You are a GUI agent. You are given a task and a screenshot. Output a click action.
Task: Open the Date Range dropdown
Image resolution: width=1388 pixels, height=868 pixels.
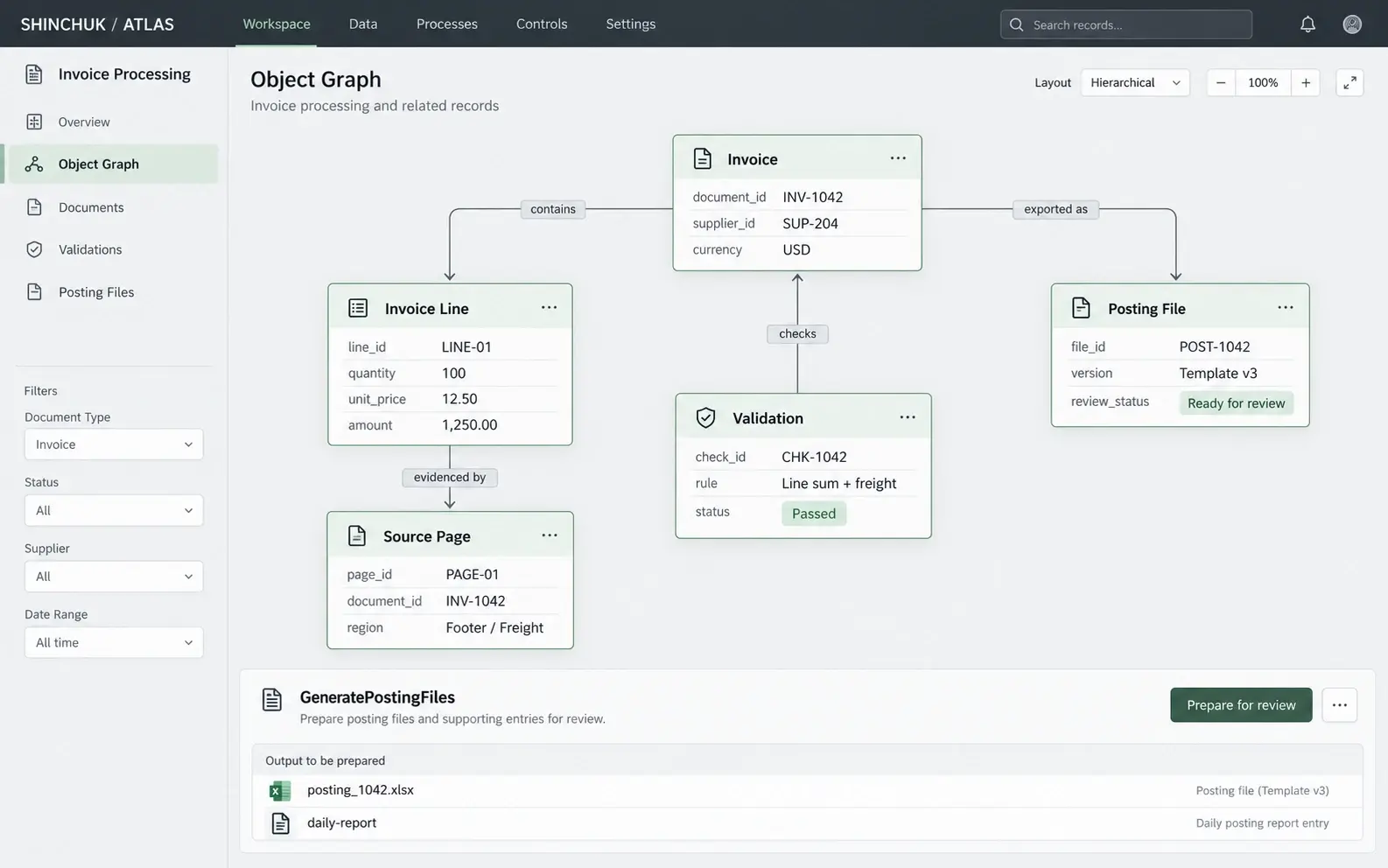tap(114, 642)
